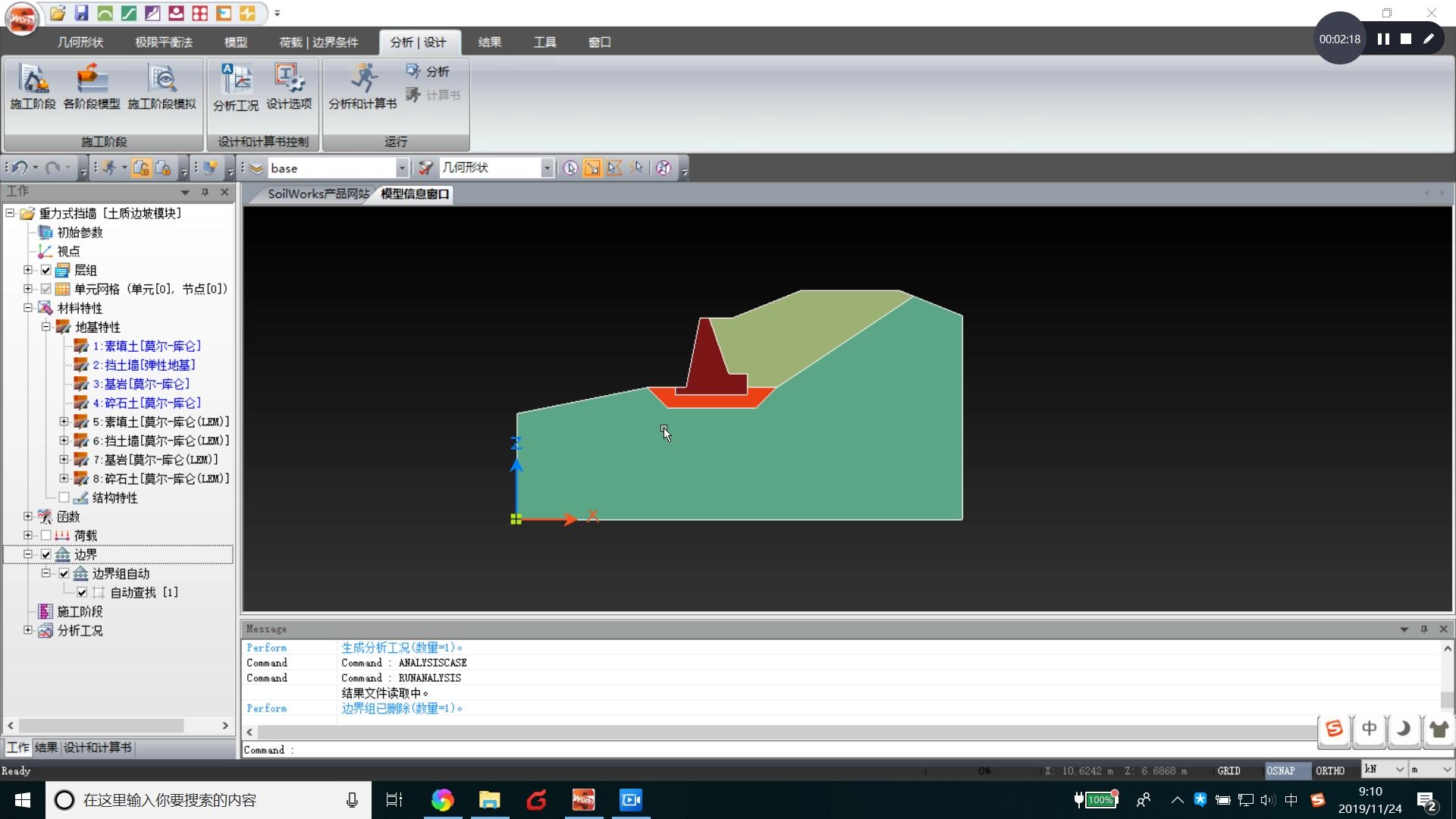Screen dimensions: 1456x819
Task: Toggle the 边界 checkbox
Action: pos(46,554)
